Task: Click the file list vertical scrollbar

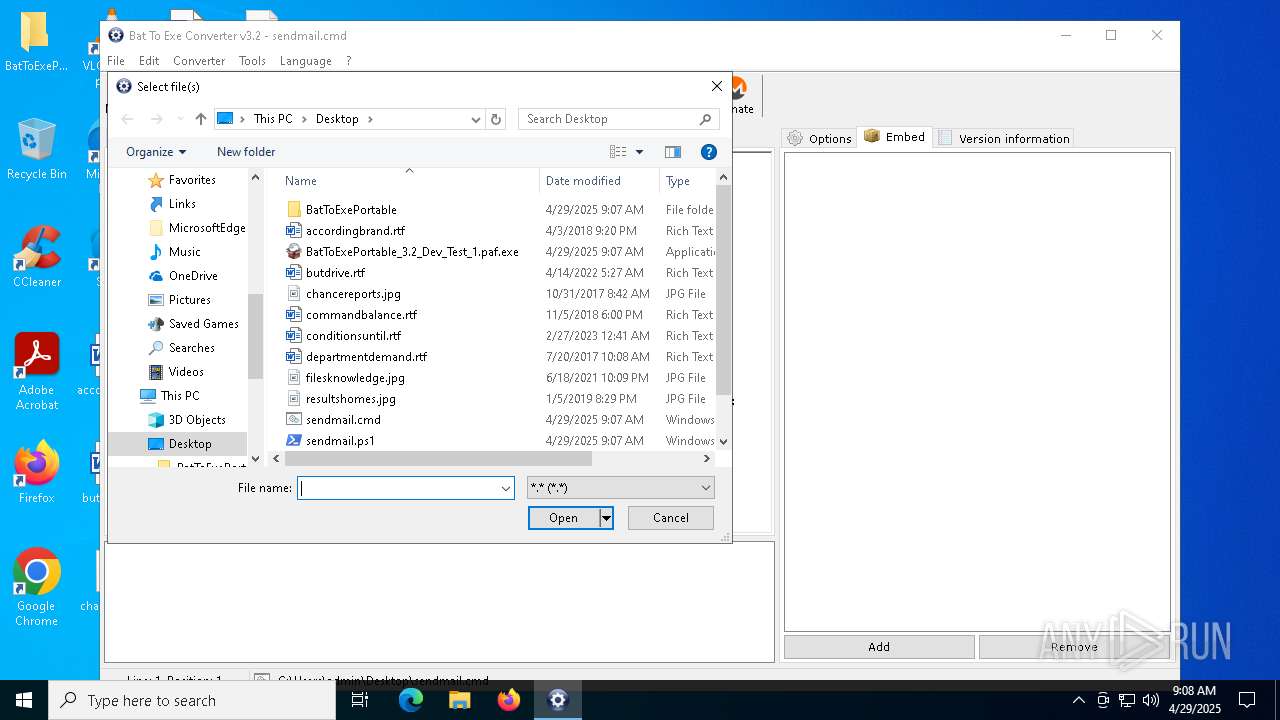Action: tap(724, 290)
